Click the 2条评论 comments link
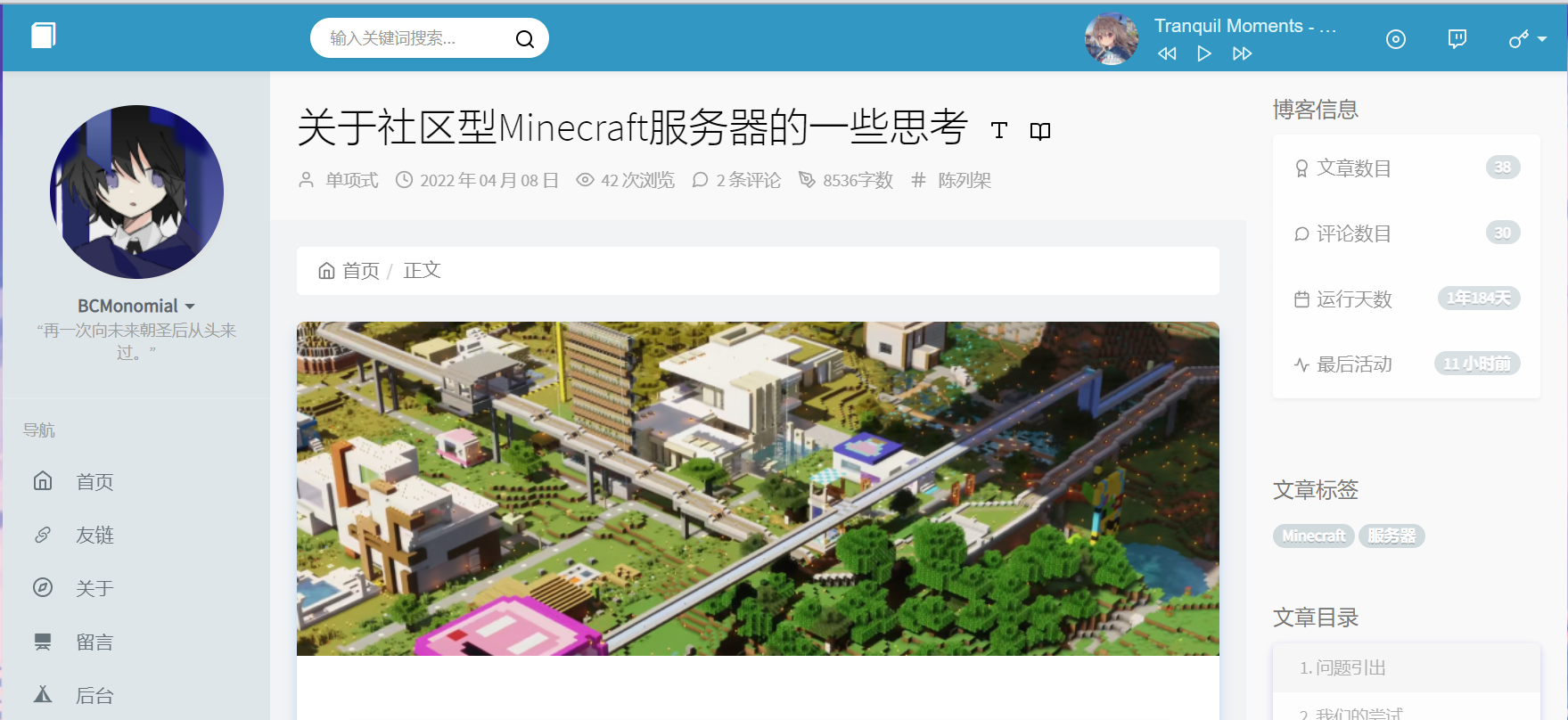 [749, 180]
